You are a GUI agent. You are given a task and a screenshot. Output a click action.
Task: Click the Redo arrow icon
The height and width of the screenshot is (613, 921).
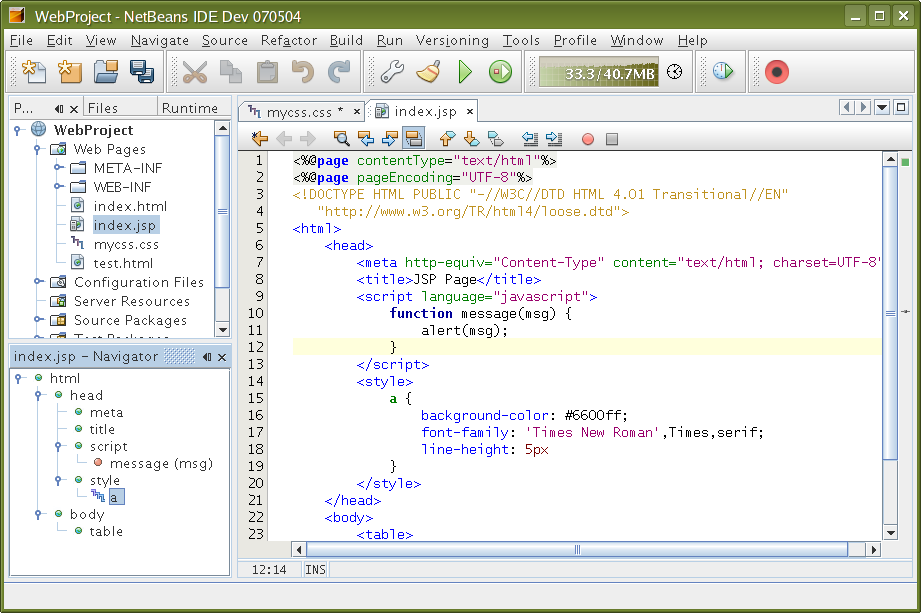click(x=339, y=72)
